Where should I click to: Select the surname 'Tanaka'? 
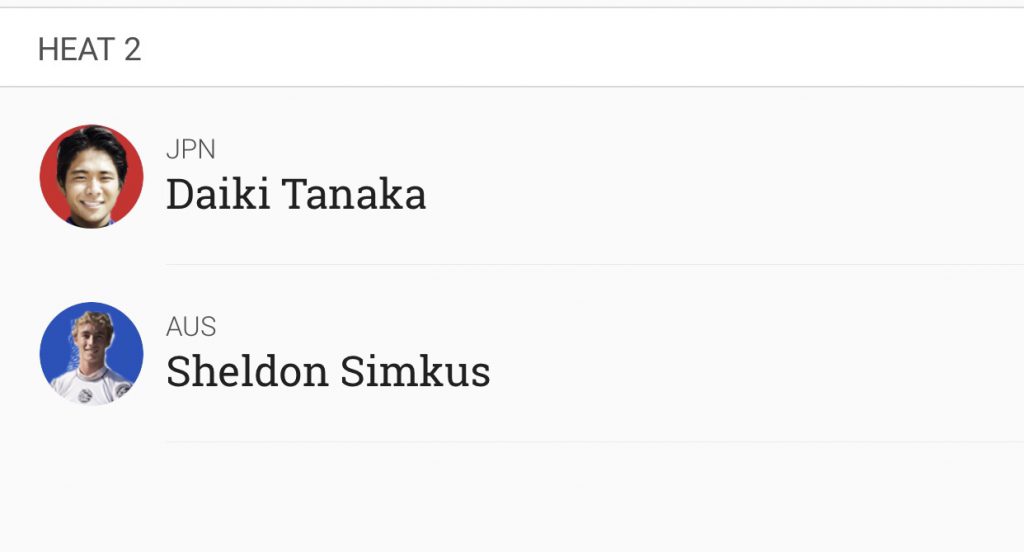pyautogui.click(x=354, y=194)
